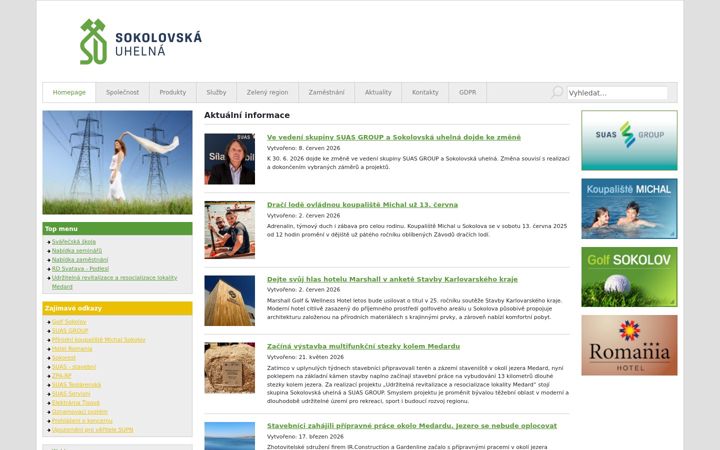Click the Zajímavé odkazy yellow header
Screen dimensions: 720x450
118,308
